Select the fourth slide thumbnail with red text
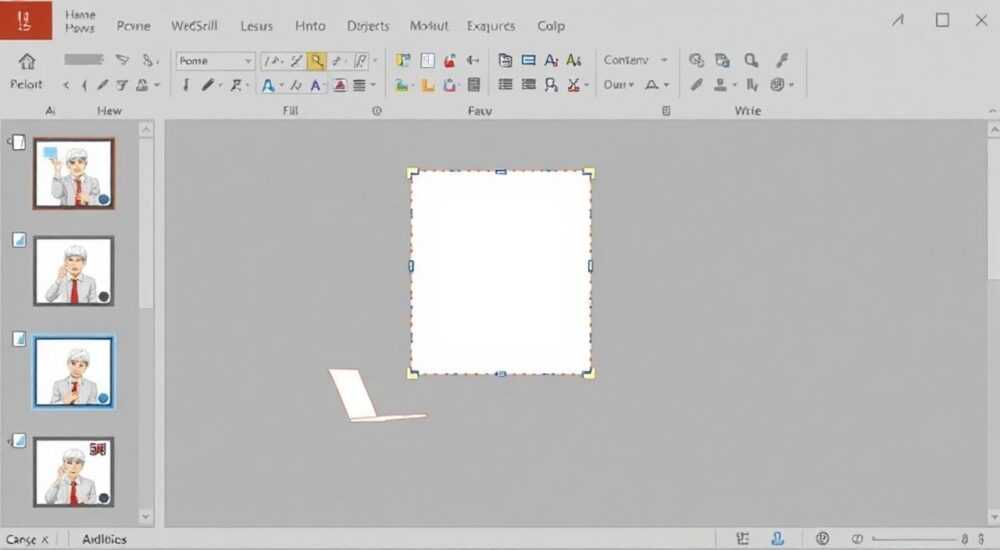Image resolution: width=1000 pixels, height=550 pixels. (x=74, y=472)
